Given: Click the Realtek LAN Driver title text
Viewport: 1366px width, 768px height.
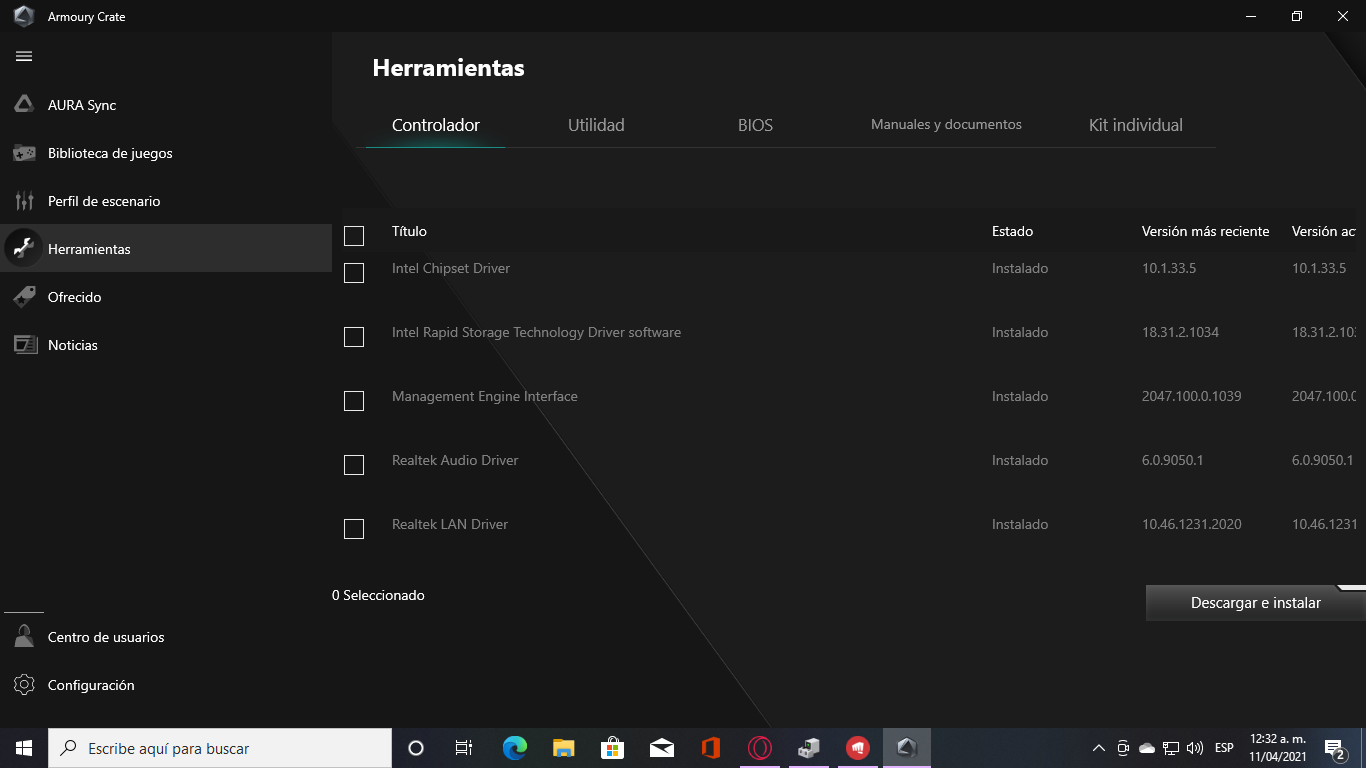Looking at the screenshot, I should (x=450, y=524).
